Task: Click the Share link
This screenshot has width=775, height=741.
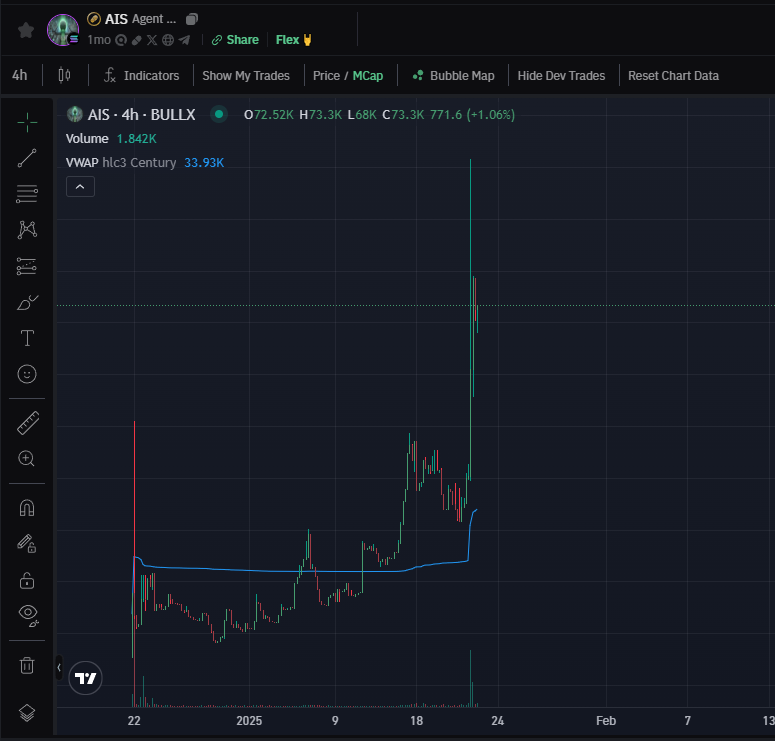Action: click(x=235, y=40)
